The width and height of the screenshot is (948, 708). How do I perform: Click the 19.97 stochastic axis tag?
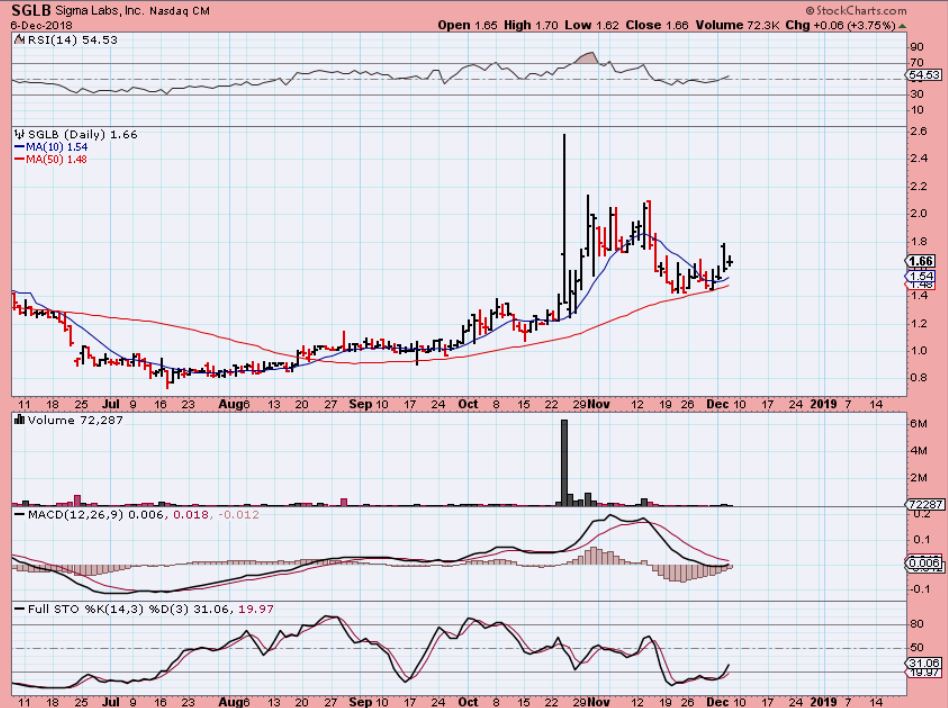(924, 672)
